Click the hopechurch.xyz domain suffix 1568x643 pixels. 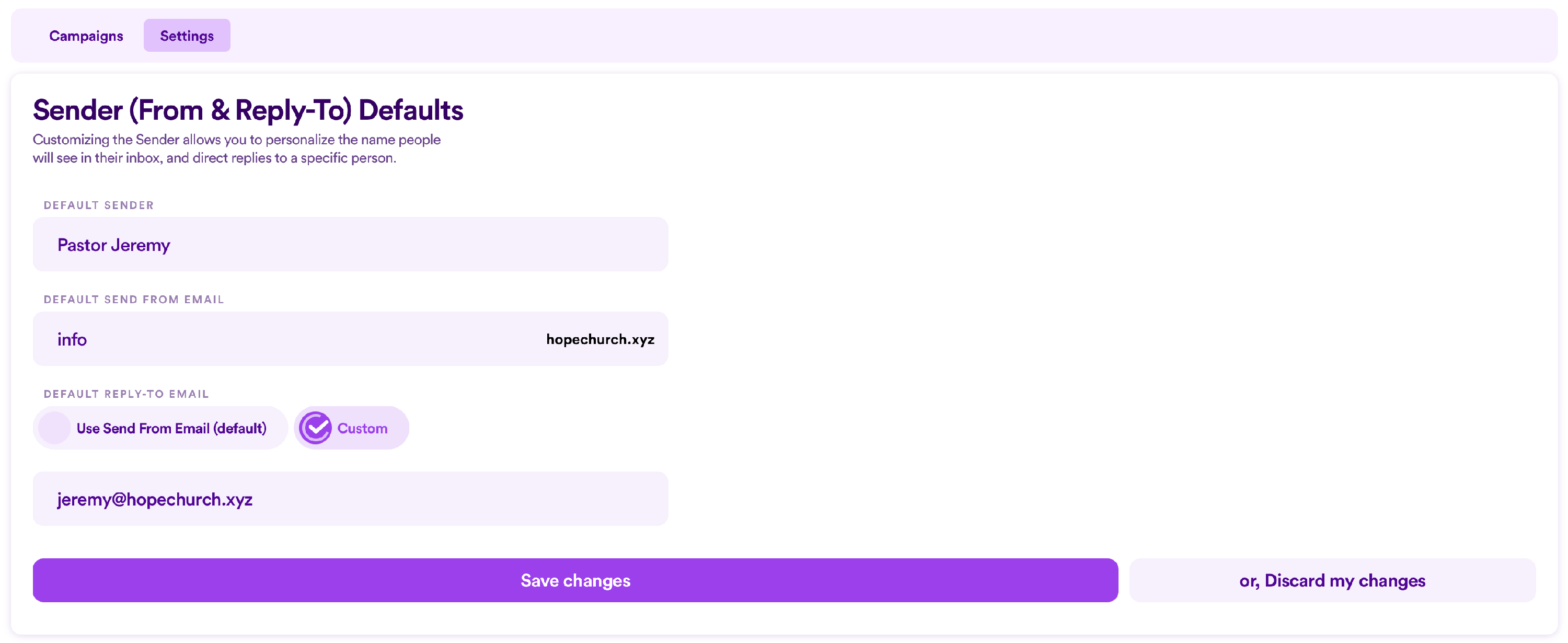coord(599,339)
